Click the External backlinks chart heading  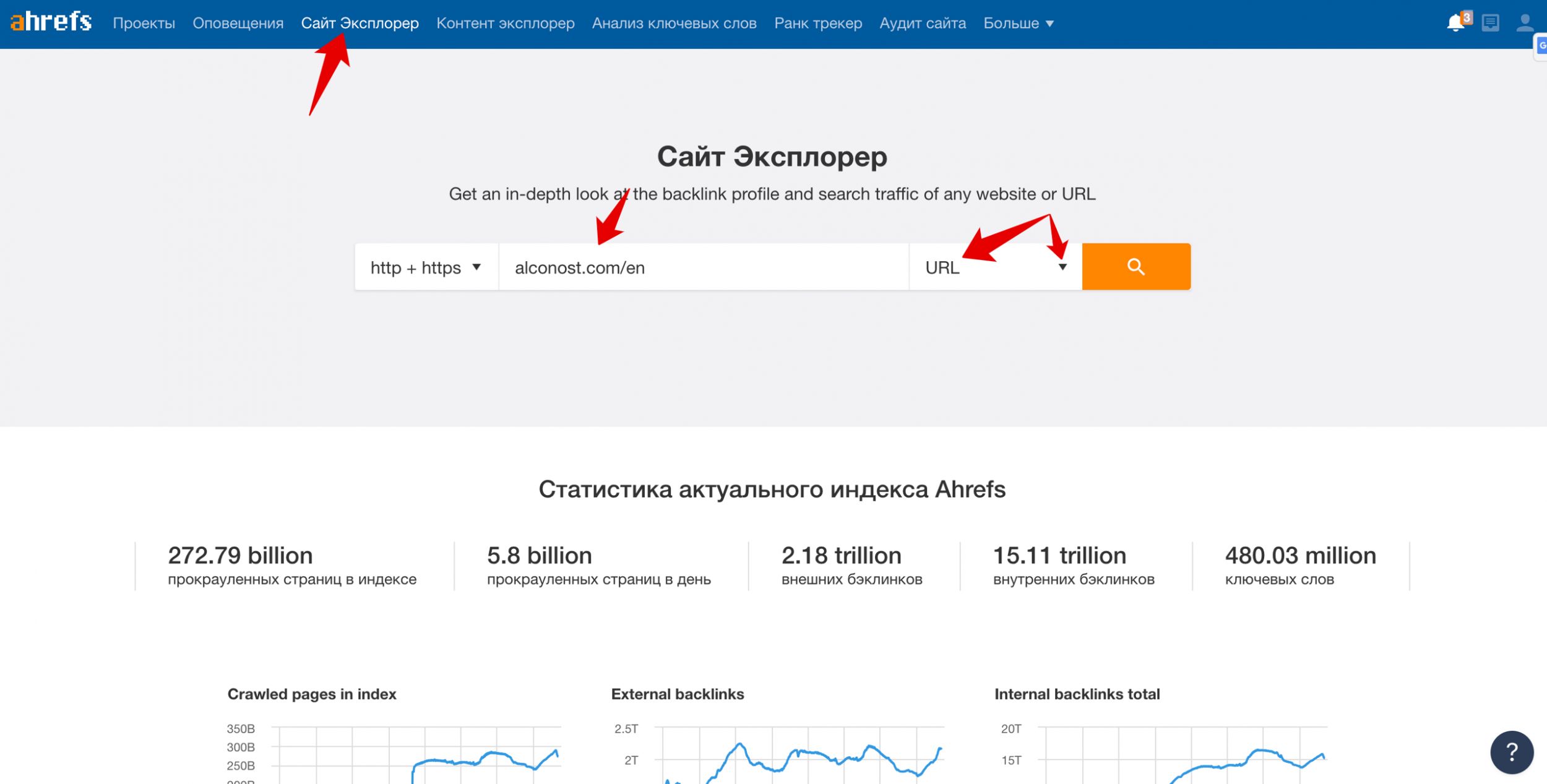pyautogui.click(x=678, y=694)
